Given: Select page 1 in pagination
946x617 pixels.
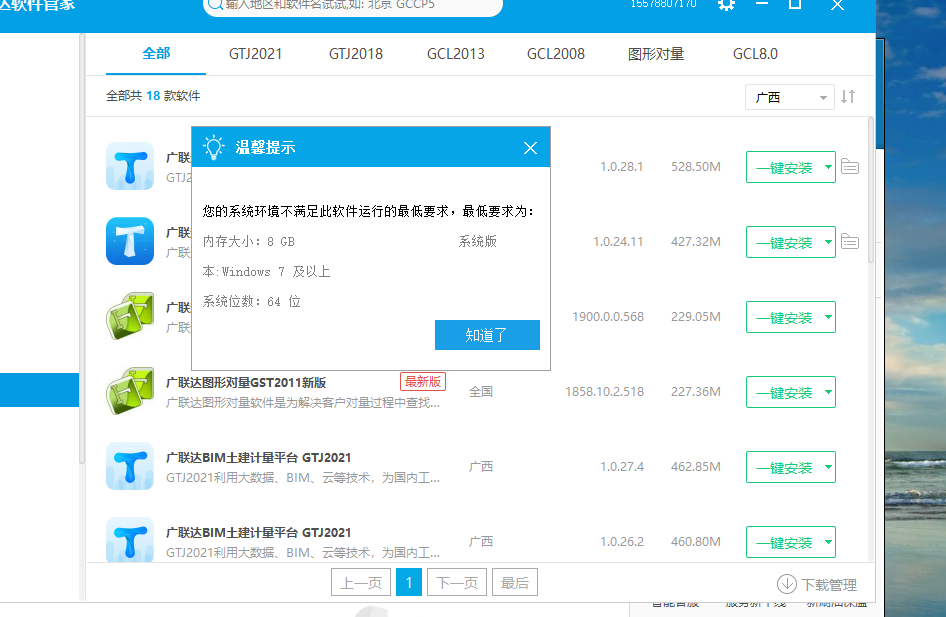Looking at the screenshot, I should (x=409, y=583).
